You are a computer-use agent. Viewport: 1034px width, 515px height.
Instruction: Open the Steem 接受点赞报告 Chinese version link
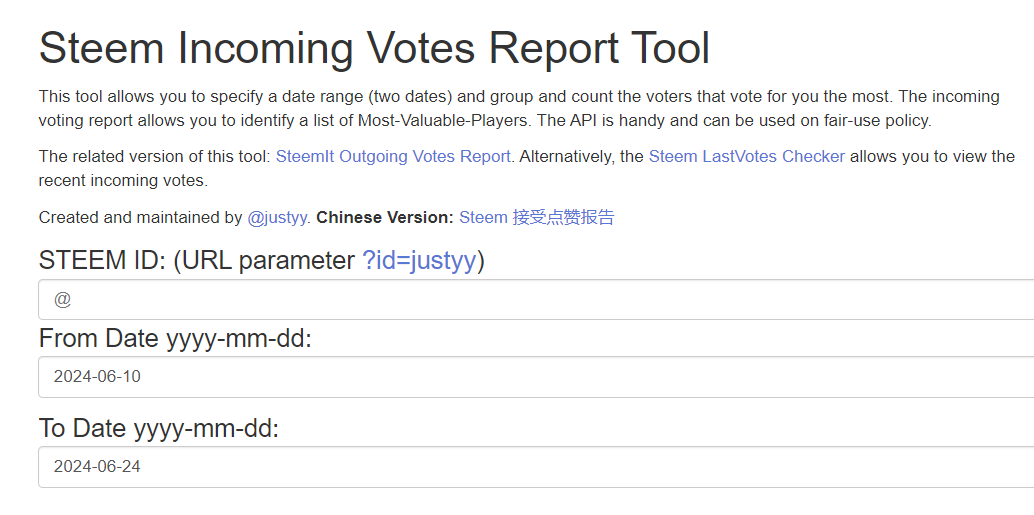(536, 218)
